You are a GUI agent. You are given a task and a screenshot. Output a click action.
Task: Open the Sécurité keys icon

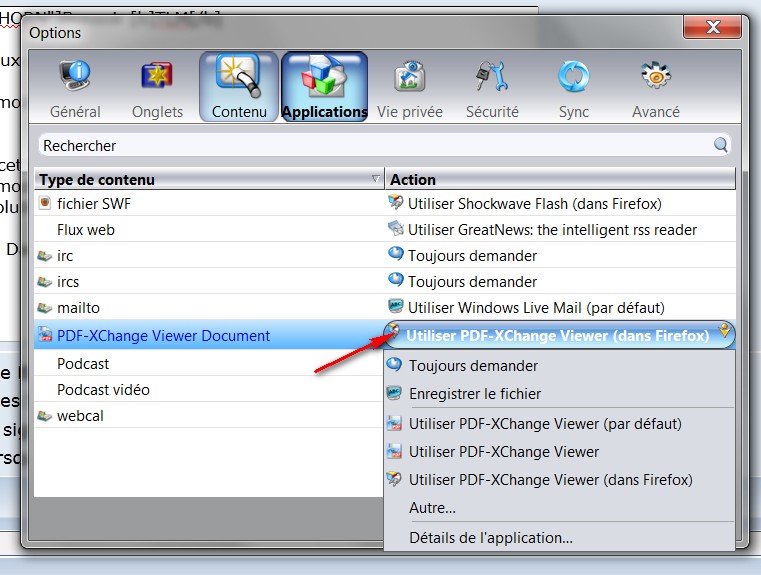pos(492,76)
